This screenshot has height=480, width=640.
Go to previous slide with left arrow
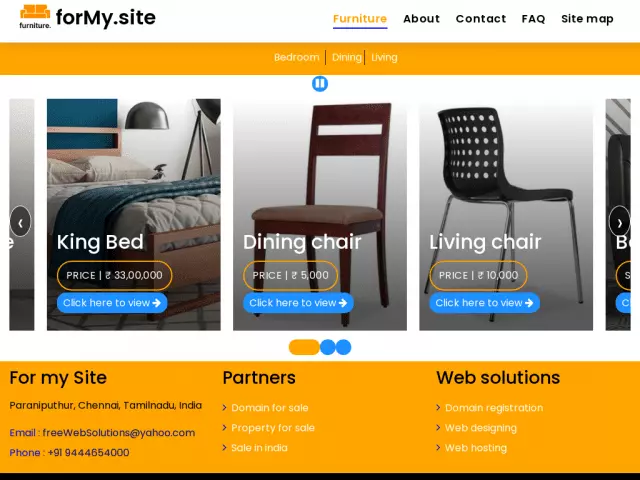[x=20, y=222]
